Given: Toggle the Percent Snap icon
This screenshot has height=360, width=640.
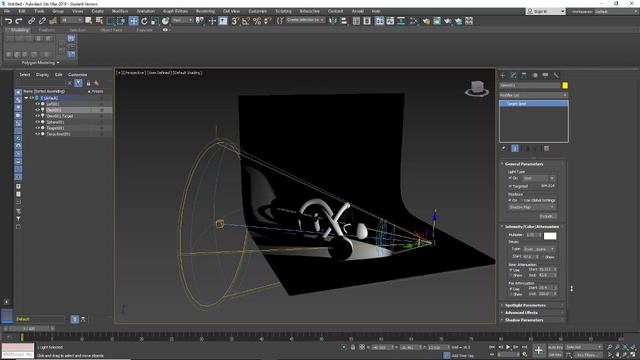Looking at the screenshot, I should pos(257,21).
